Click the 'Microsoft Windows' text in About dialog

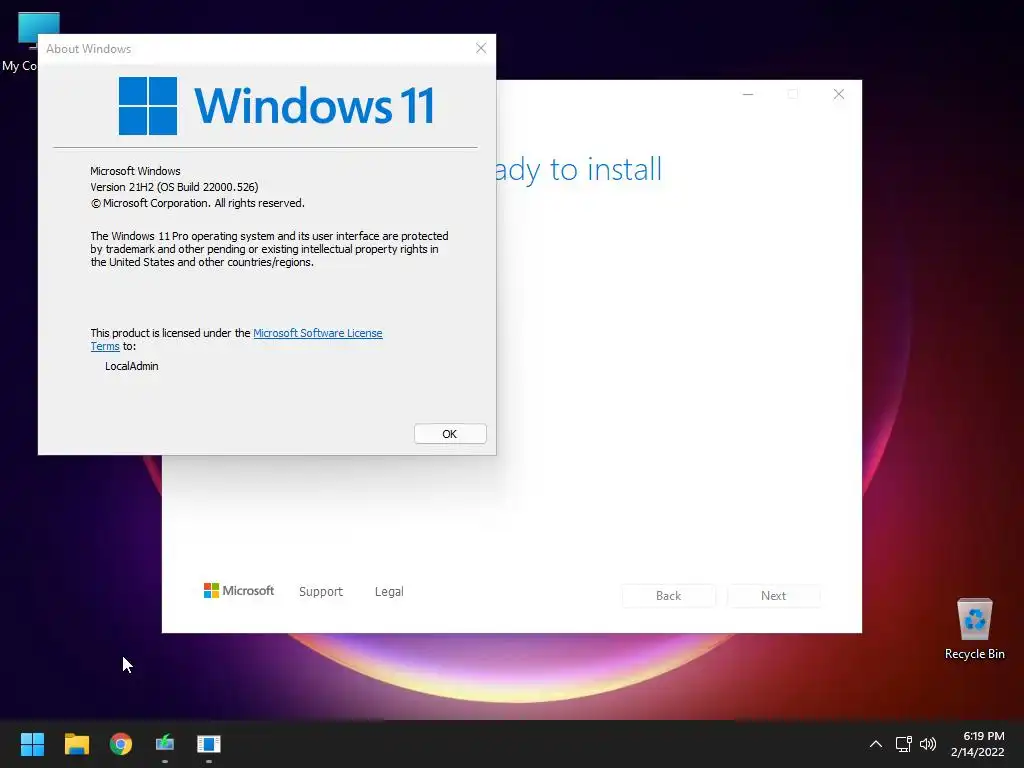(135, 171)
